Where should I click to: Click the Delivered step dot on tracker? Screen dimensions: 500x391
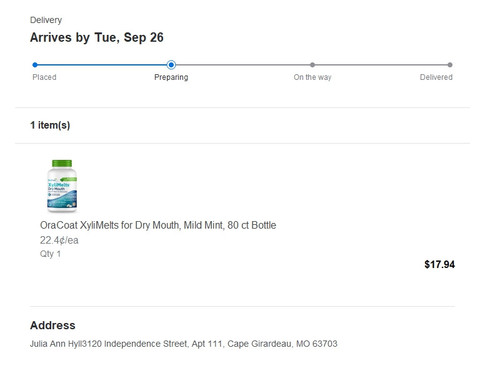450,65
